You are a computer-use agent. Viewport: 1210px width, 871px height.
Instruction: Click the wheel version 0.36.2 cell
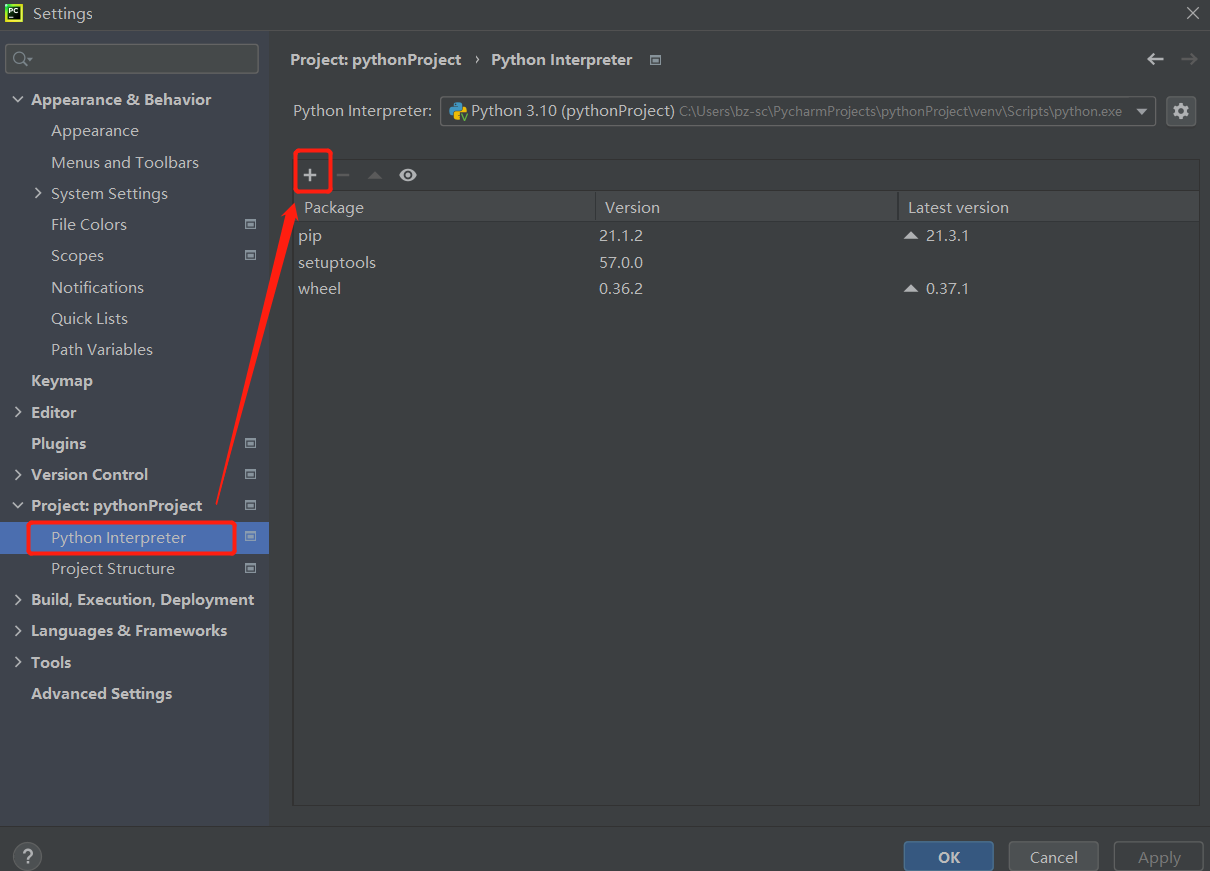[621, 288]
